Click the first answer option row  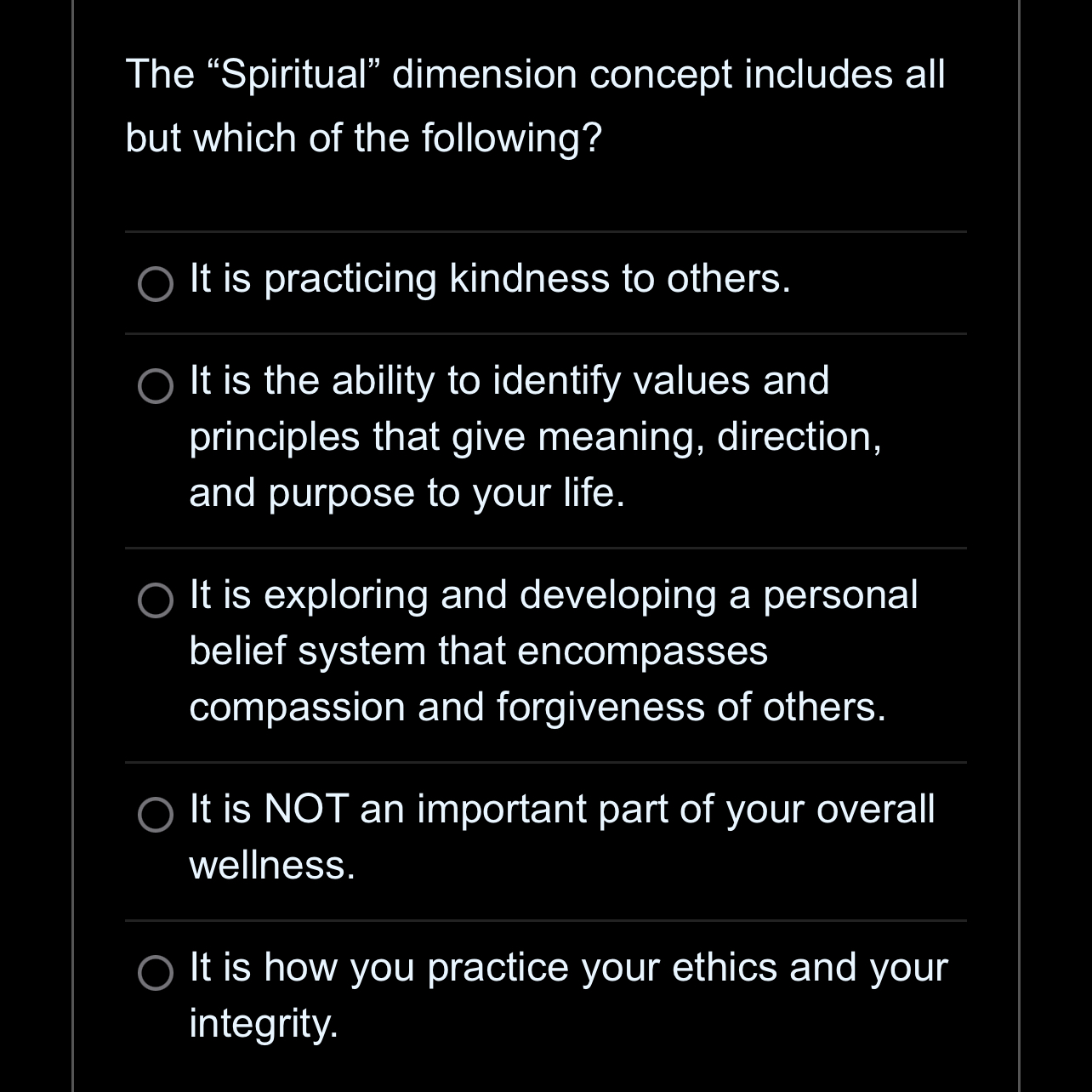(x=544, y=279)
